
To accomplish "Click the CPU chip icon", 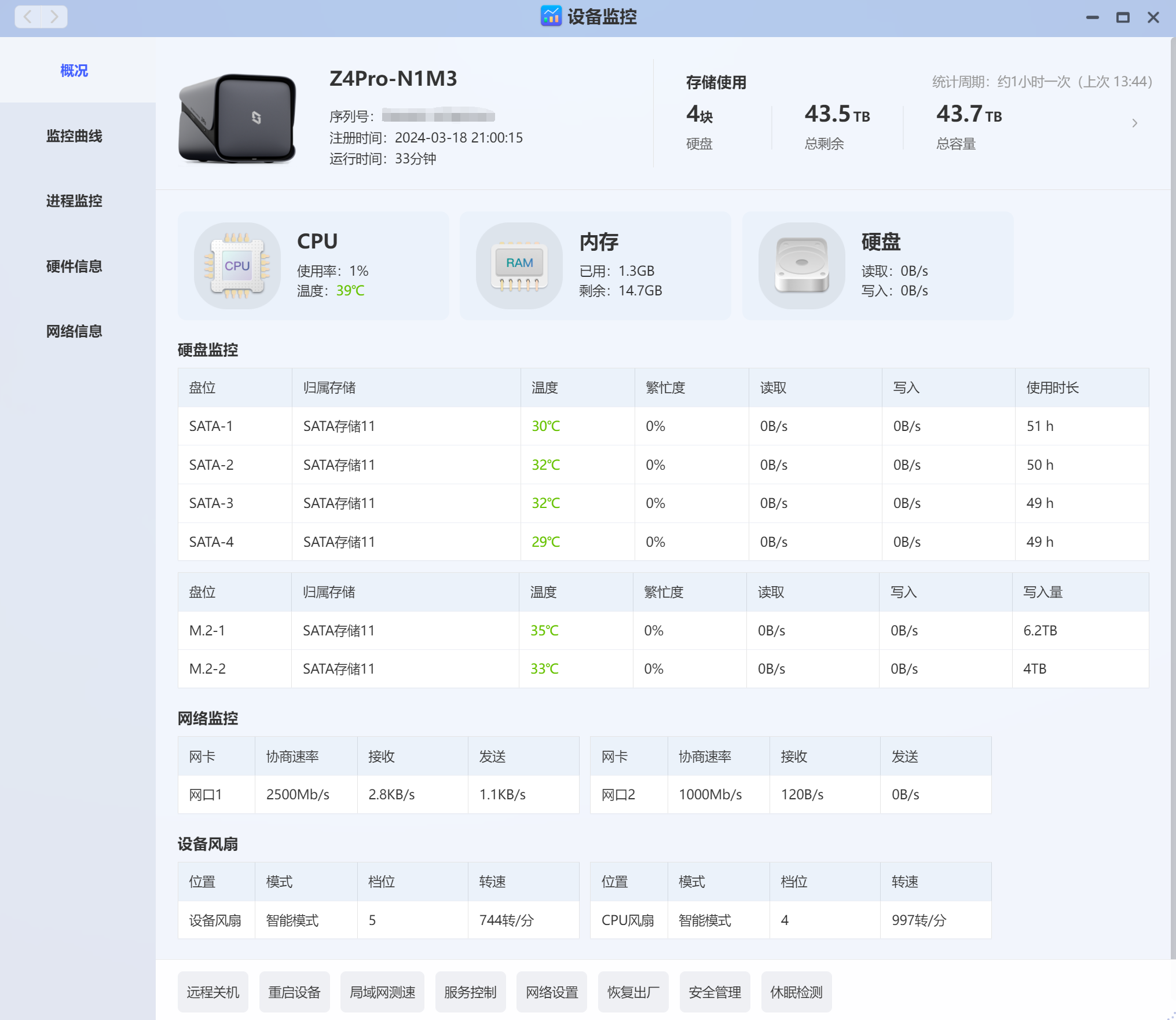I will [237, 266].
